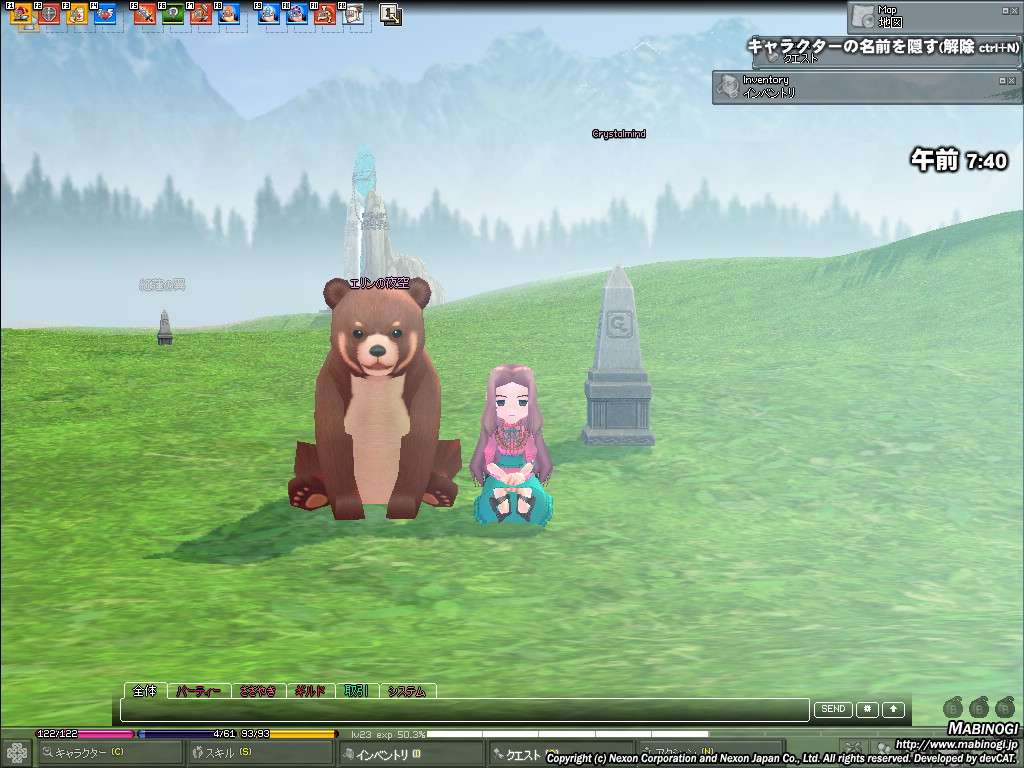Viewport: 1024px width, 768px height.
Task: Click the Crystalmind player name label
Action: pyautogui.click(x=618, y=134)
